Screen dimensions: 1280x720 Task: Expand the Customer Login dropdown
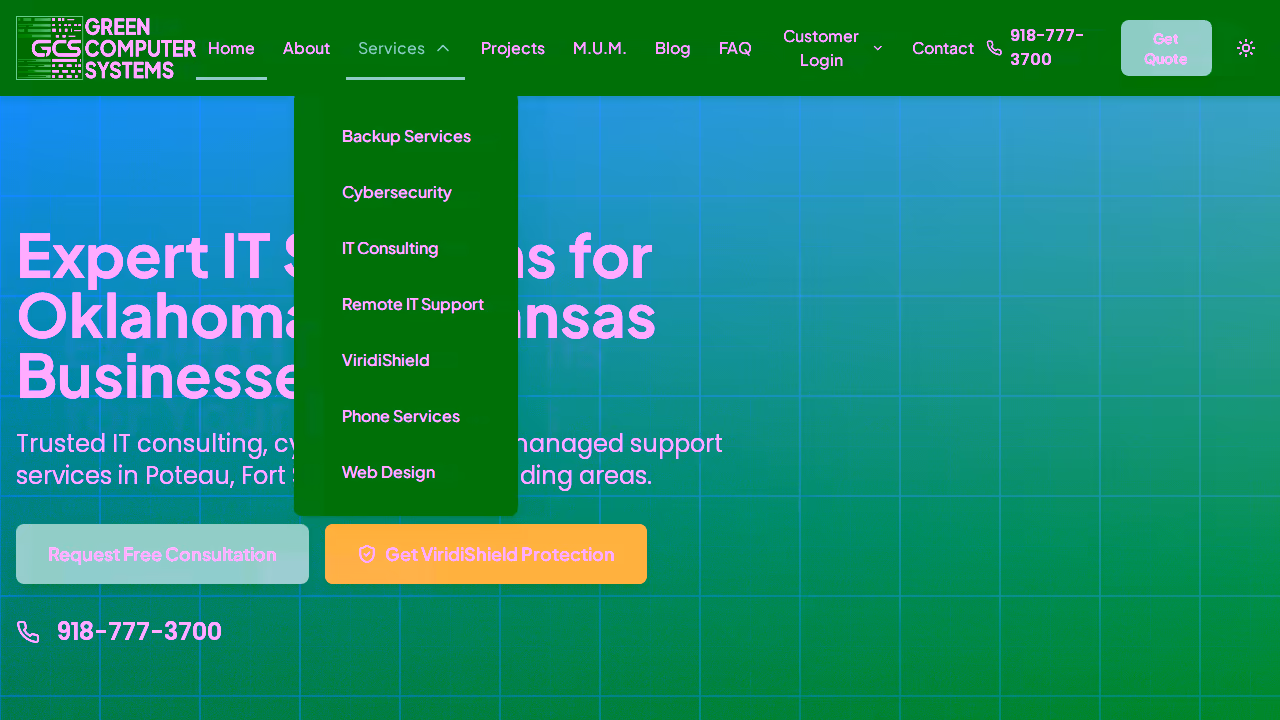click(x=832, y=48)
